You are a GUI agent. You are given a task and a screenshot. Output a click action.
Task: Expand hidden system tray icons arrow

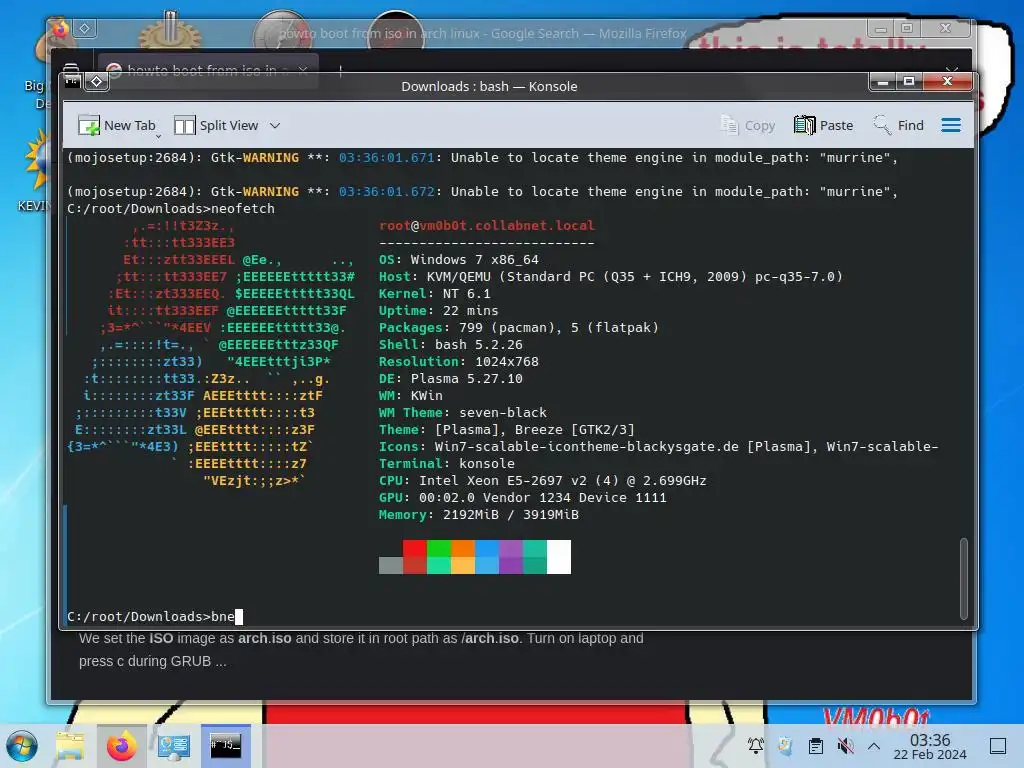pos(874,746)
